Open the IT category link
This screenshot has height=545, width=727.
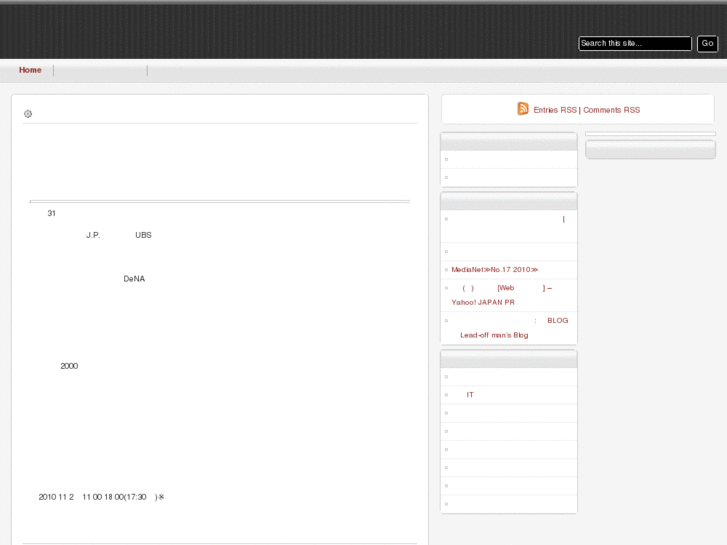tap(470, 395)
